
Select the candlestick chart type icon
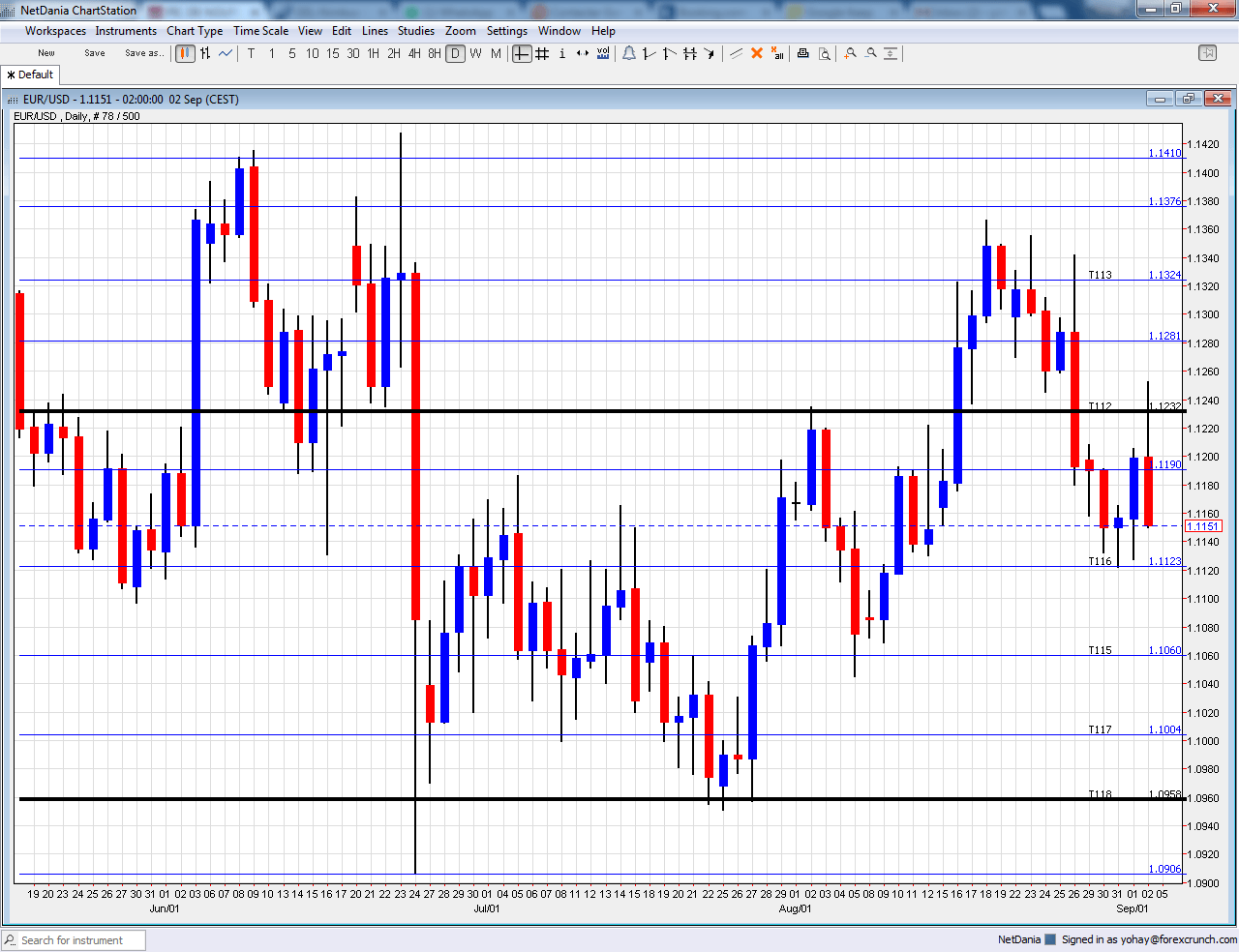point(184,53)
